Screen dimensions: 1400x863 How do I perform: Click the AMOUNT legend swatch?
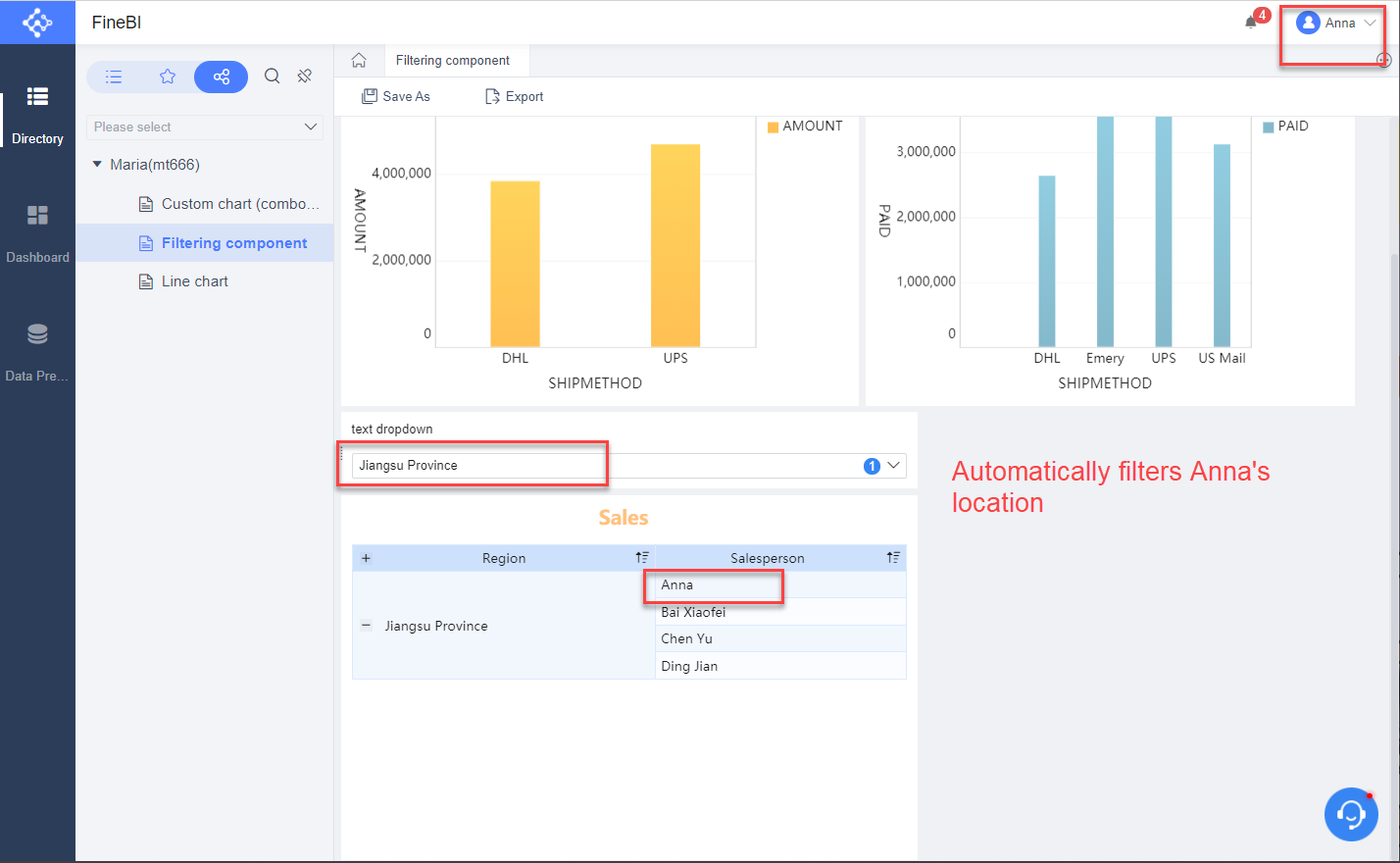tap(773, 127)
